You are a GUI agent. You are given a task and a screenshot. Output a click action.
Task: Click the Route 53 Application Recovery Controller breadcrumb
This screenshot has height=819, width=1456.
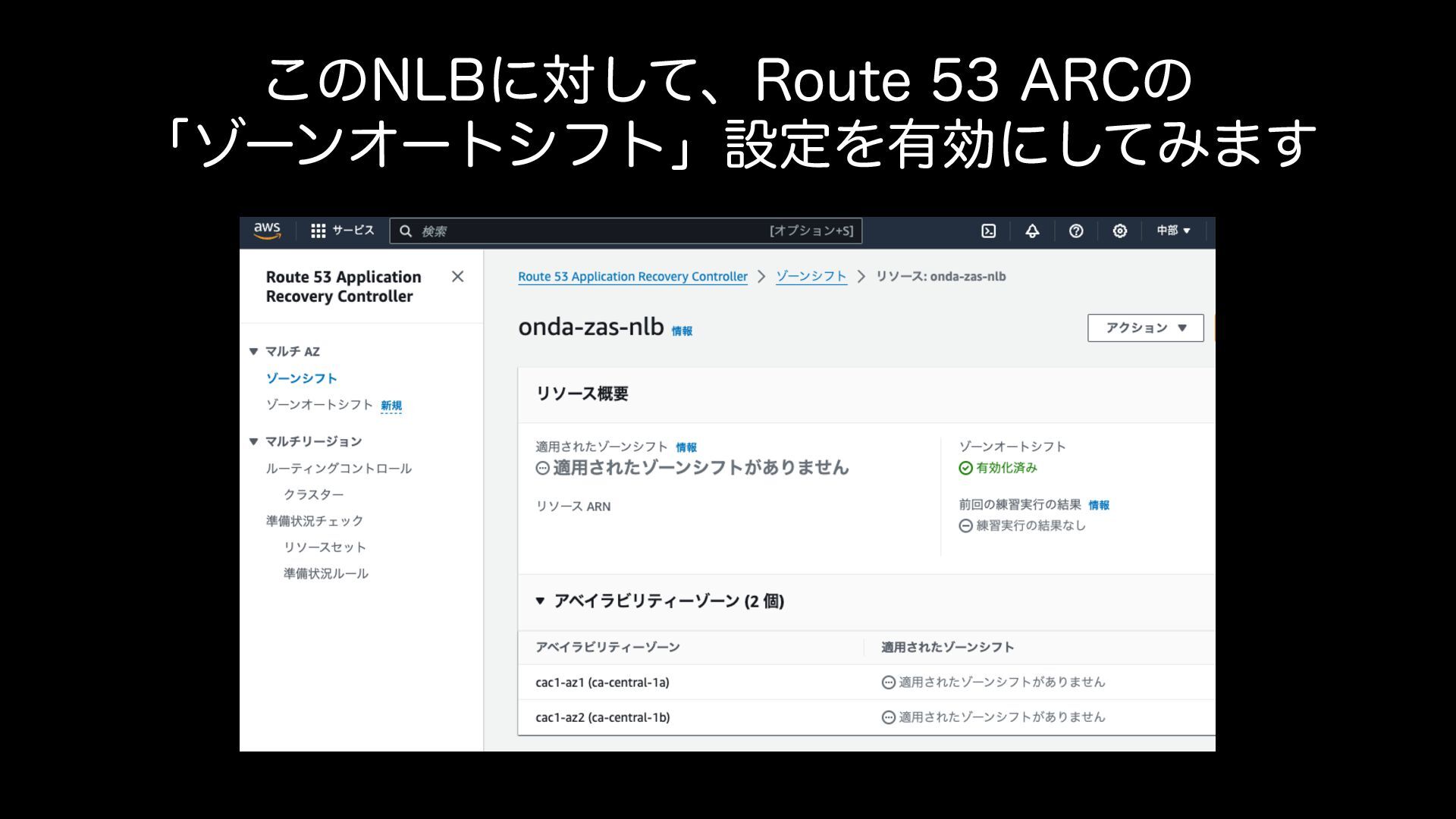tap(632, 277)
